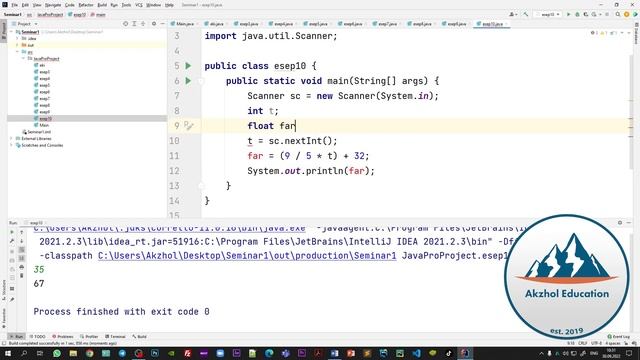
Task: Open the Profiler tool window tab
Action: click(x=89, y=336)
